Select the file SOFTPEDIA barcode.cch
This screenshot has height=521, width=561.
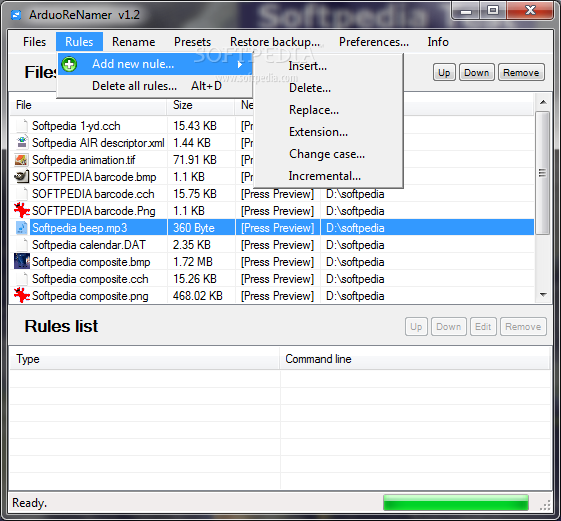(93, 194)
